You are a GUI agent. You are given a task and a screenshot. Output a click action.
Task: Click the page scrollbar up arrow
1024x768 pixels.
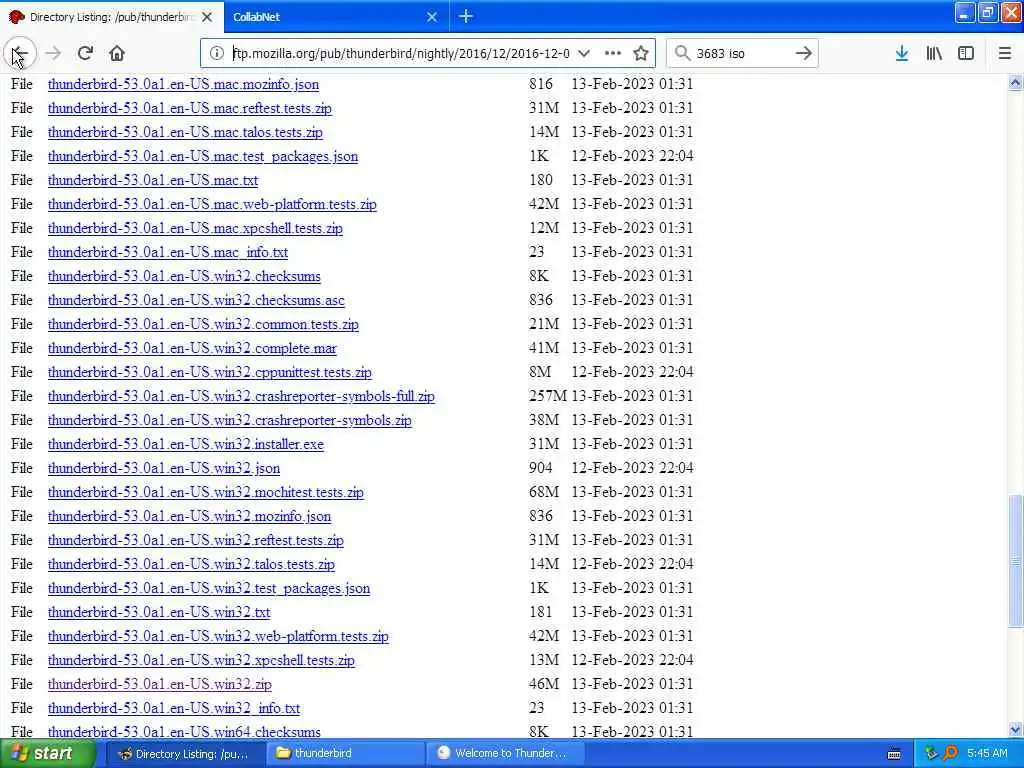(1015, 82)
